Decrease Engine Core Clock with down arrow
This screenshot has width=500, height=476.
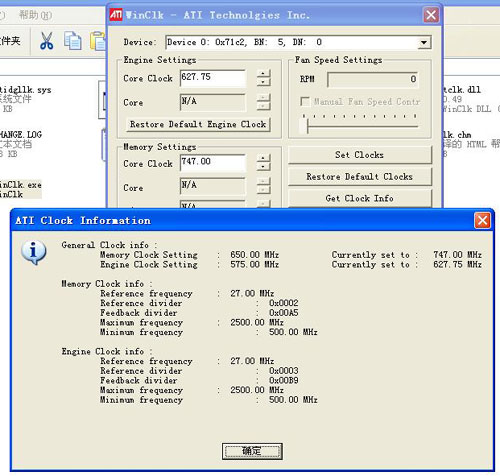[263, 82]
